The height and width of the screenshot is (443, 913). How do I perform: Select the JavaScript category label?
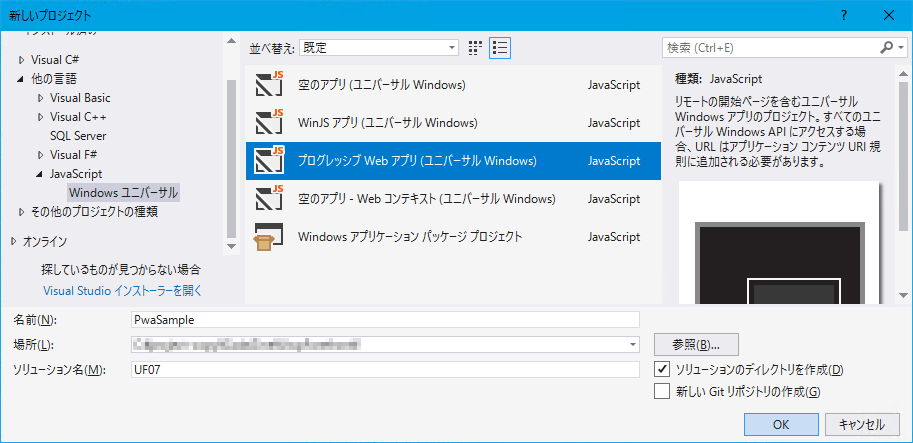click(x=76, y=173)
